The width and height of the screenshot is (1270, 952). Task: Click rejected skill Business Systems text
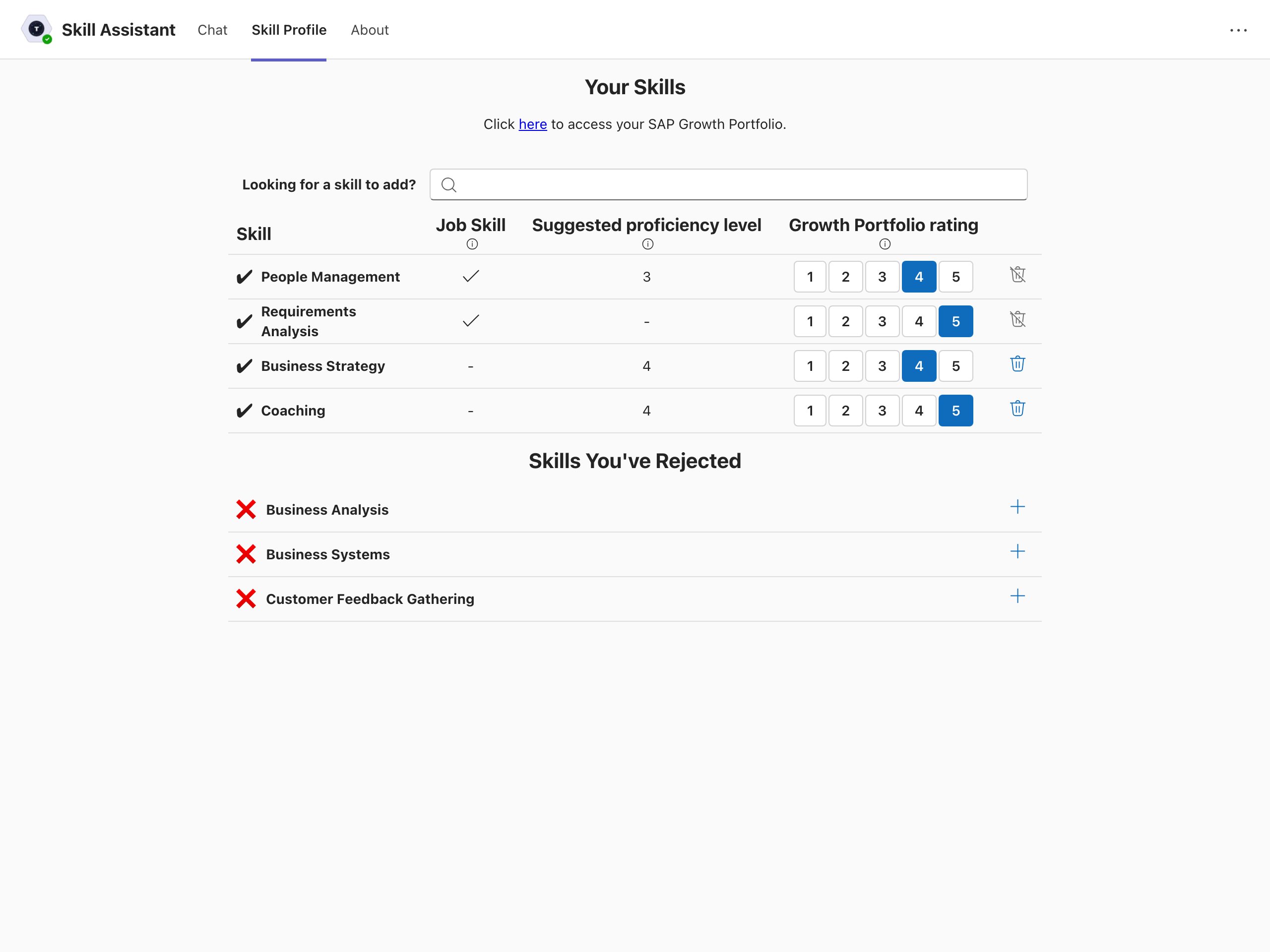click(x=328, y=554)
